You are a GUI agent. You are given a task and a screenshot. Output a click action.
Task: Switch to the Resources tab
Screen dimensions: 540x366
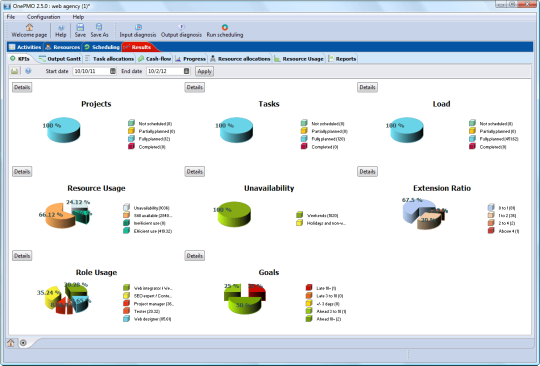[x=63, y=47]
